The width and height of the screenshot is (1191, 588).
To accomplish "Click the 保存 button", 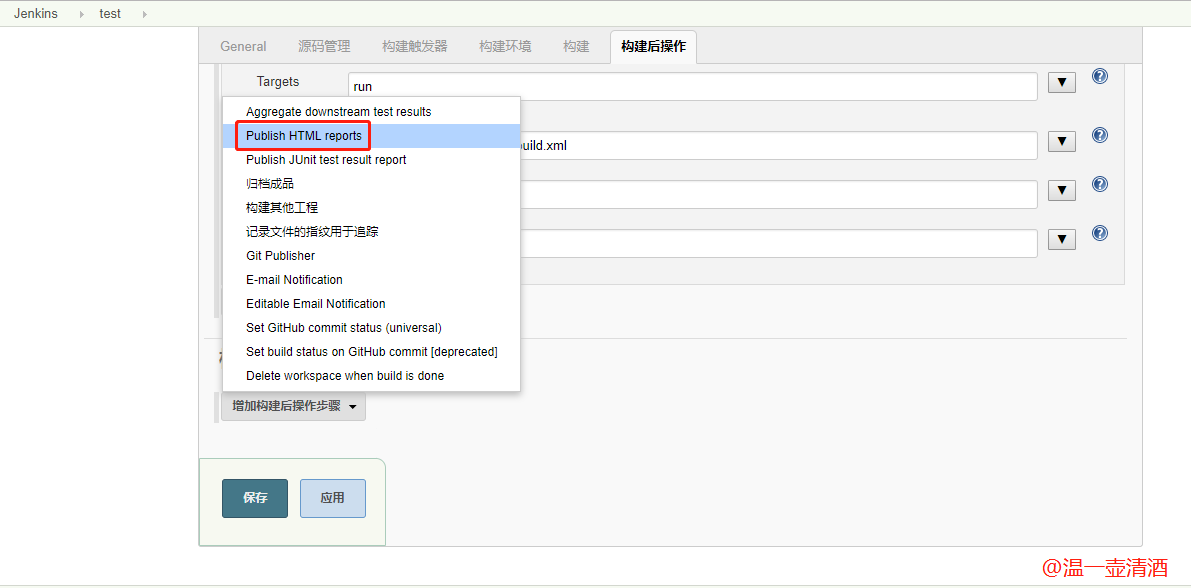I will click(255, 498).
